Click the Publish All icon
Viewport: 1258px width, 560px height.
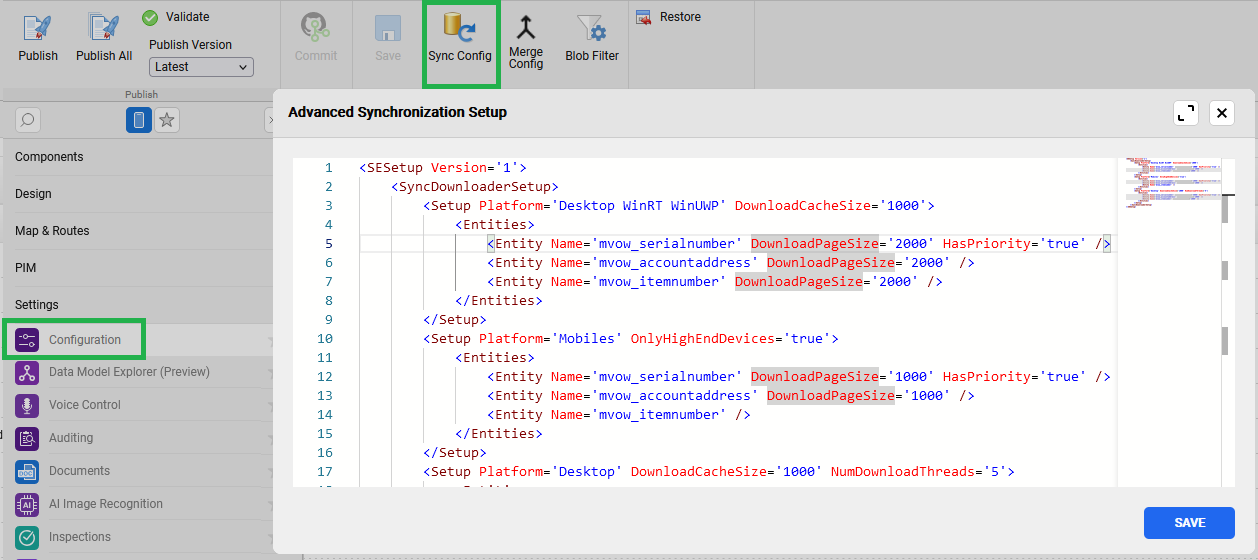tap(103, 28)
